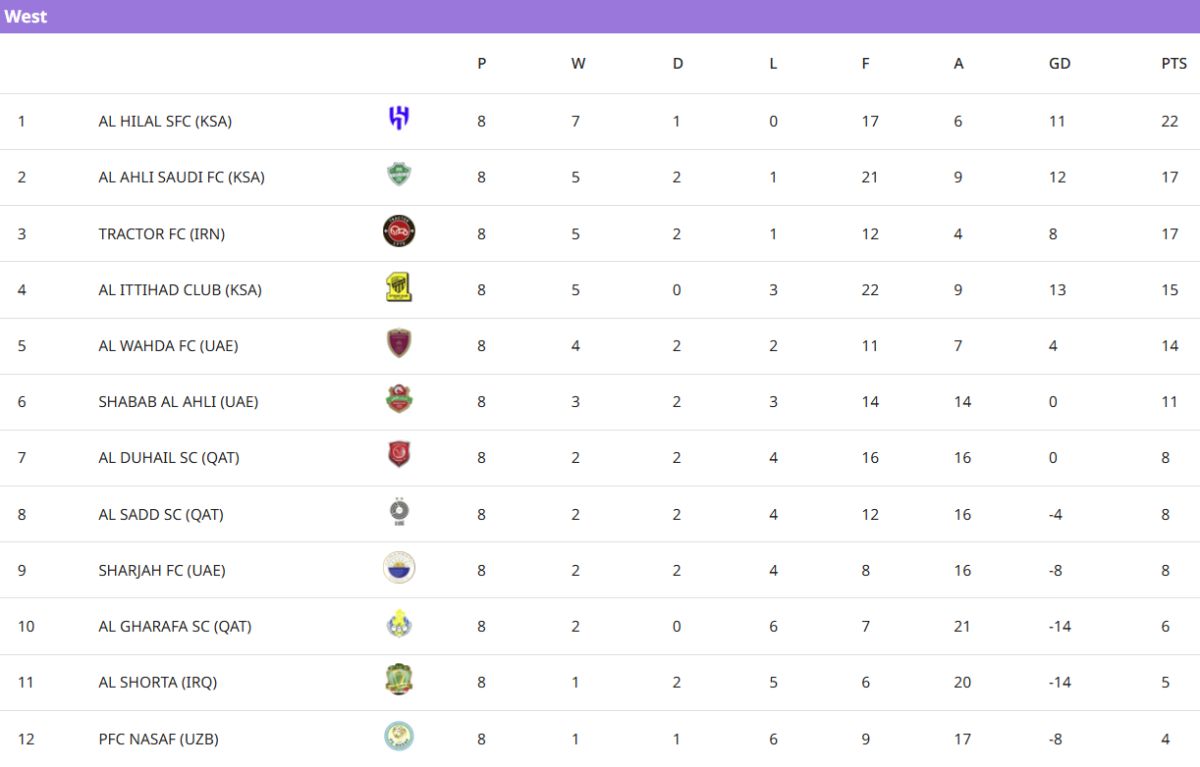Open the PFC NASAF (UZB) team name
1200x767 pixels.
coord(158,739)
